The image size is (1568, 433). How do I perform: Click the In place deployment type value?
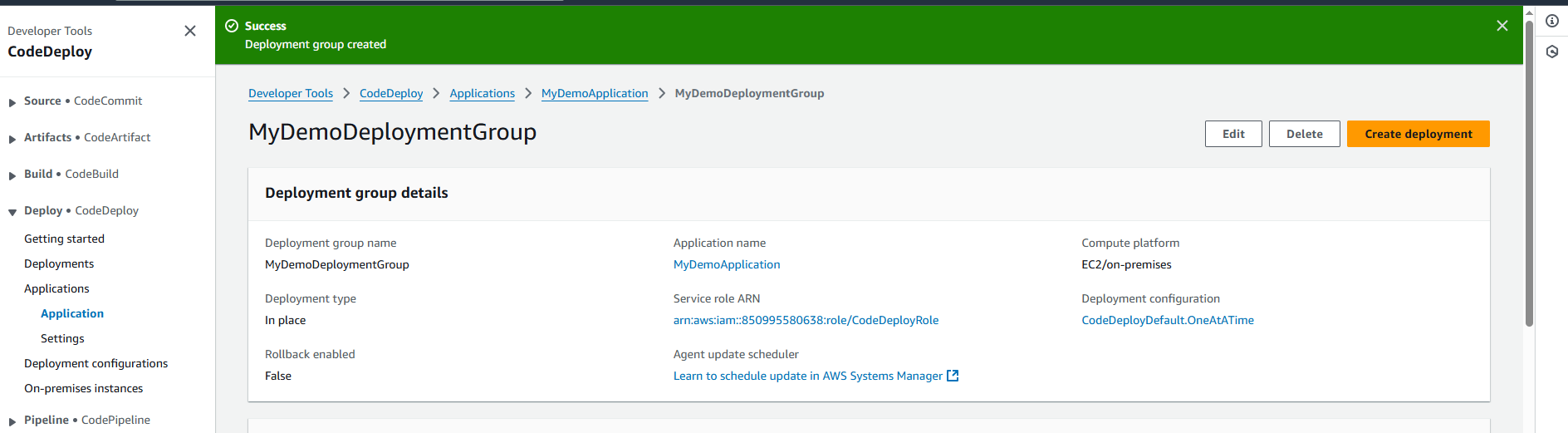[x=285, y=320]
